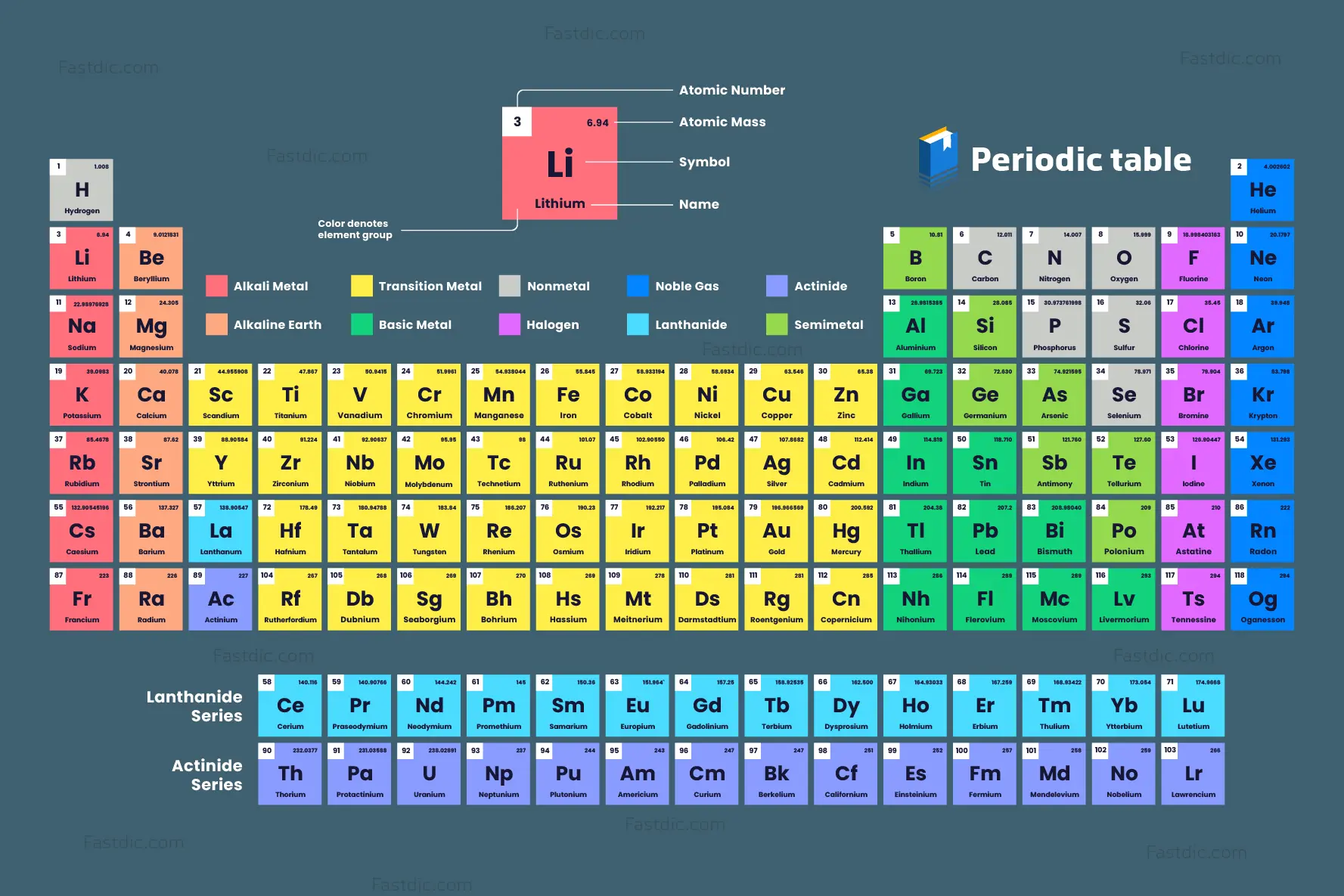Click the Helium element tile
This screenshot has height=896, width=1344.
point(1262,190)
